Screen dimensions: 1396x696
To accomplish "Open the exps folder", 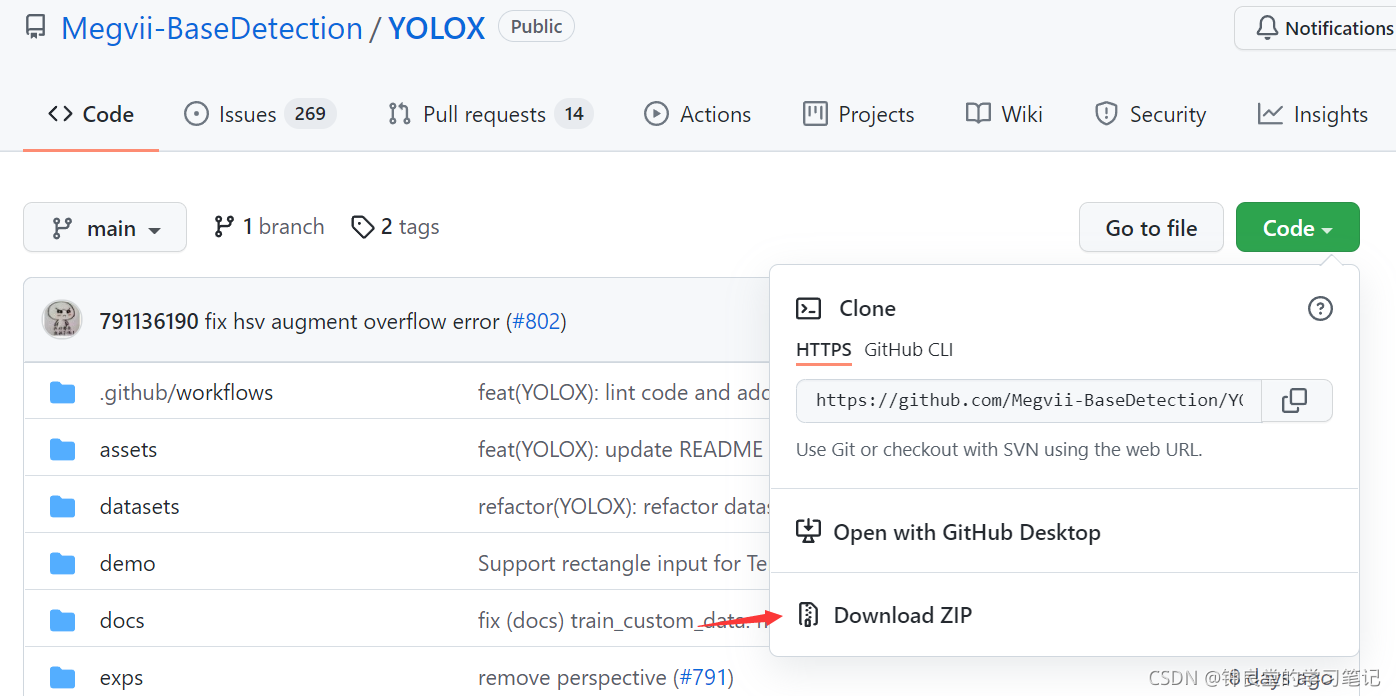I will [121, 677].
